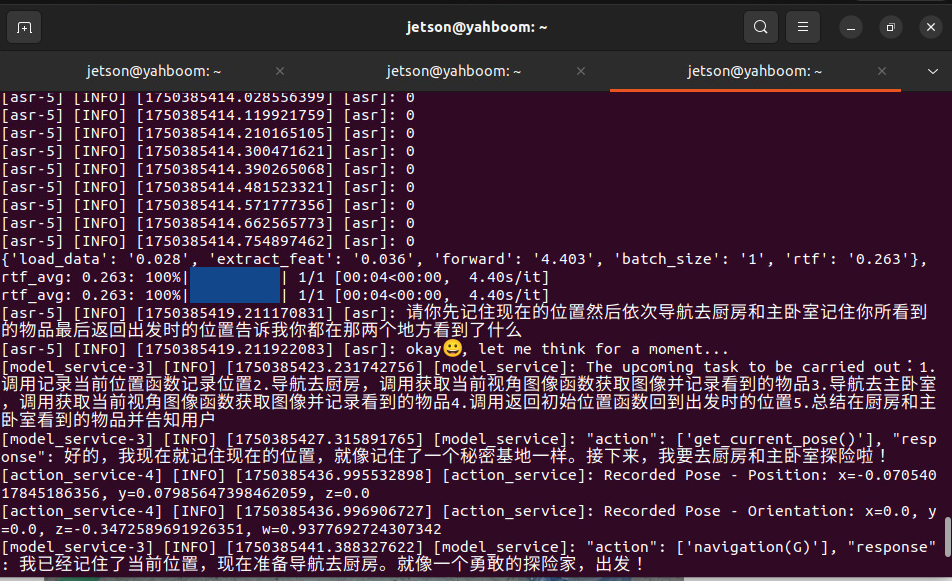Switch to the first jetson@yahboom tab
952x581 pixels.
(x=154, y=71)
